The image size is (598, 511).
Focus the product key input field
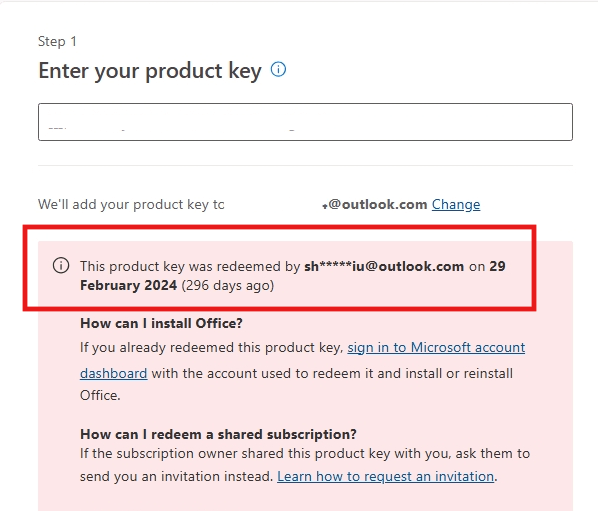click(305, 122)
